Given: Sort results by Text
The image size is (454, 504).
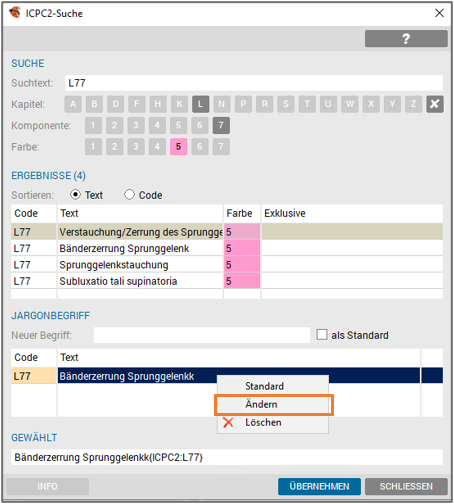Looking at the screenshot, I should tap(86, 195).
